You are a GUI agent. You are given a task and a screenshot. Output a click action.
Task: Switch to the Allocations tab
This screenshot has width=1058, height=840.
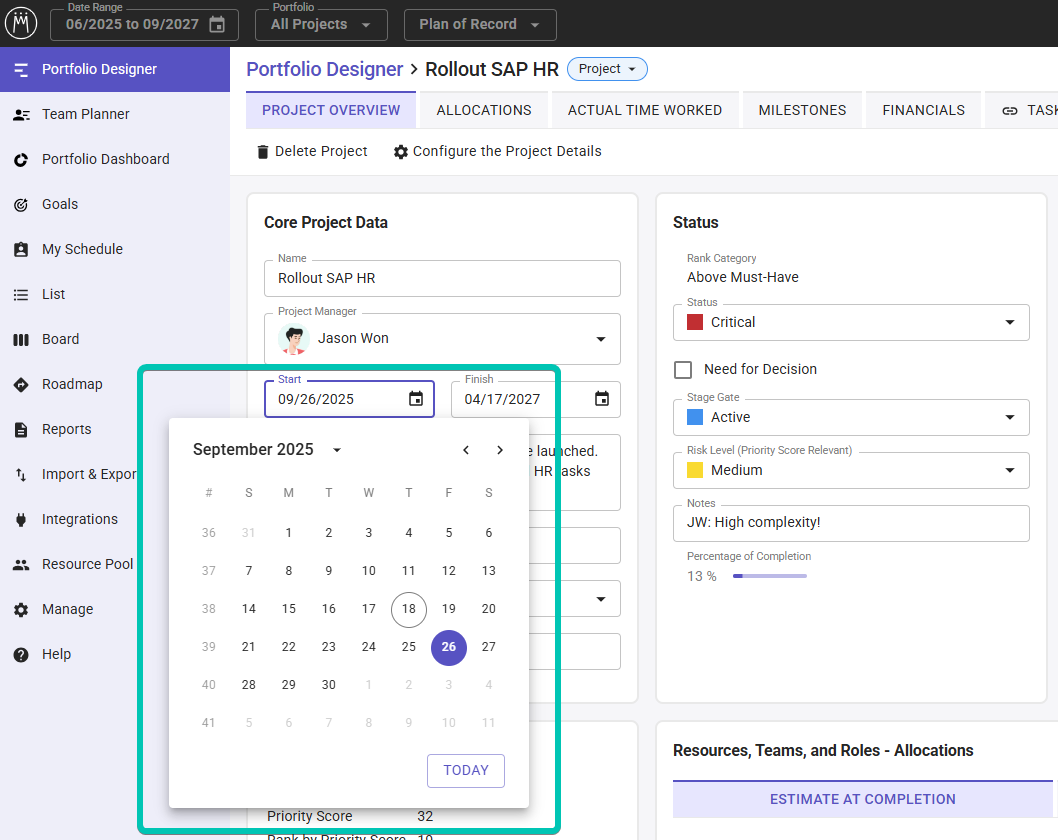[484, 110]
